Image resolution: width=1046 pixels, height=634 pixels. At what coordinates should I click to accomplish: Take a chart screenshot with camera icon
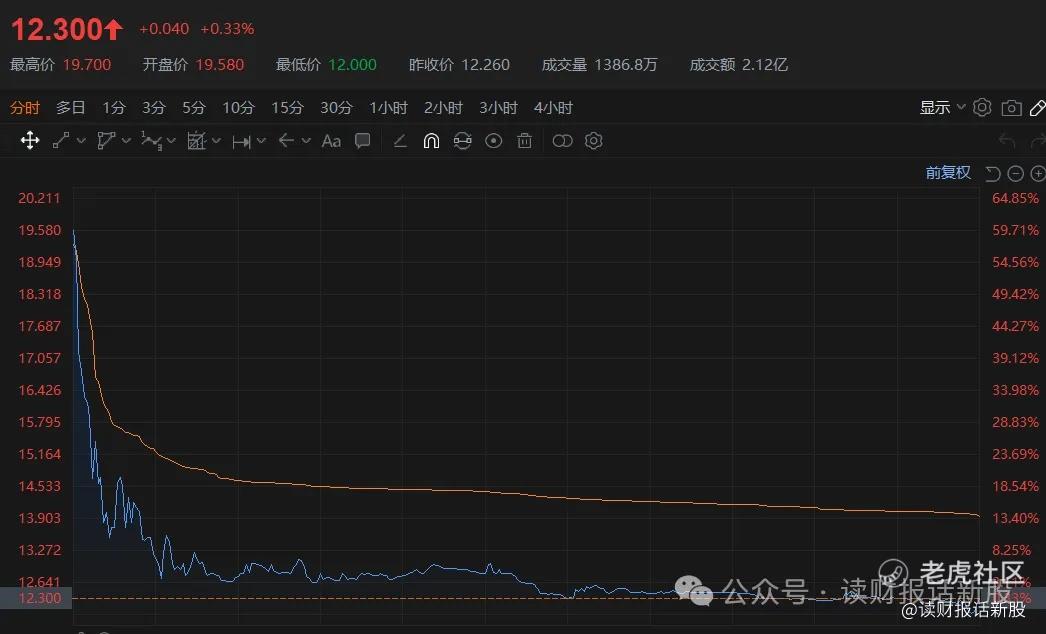pos(1011,107)
